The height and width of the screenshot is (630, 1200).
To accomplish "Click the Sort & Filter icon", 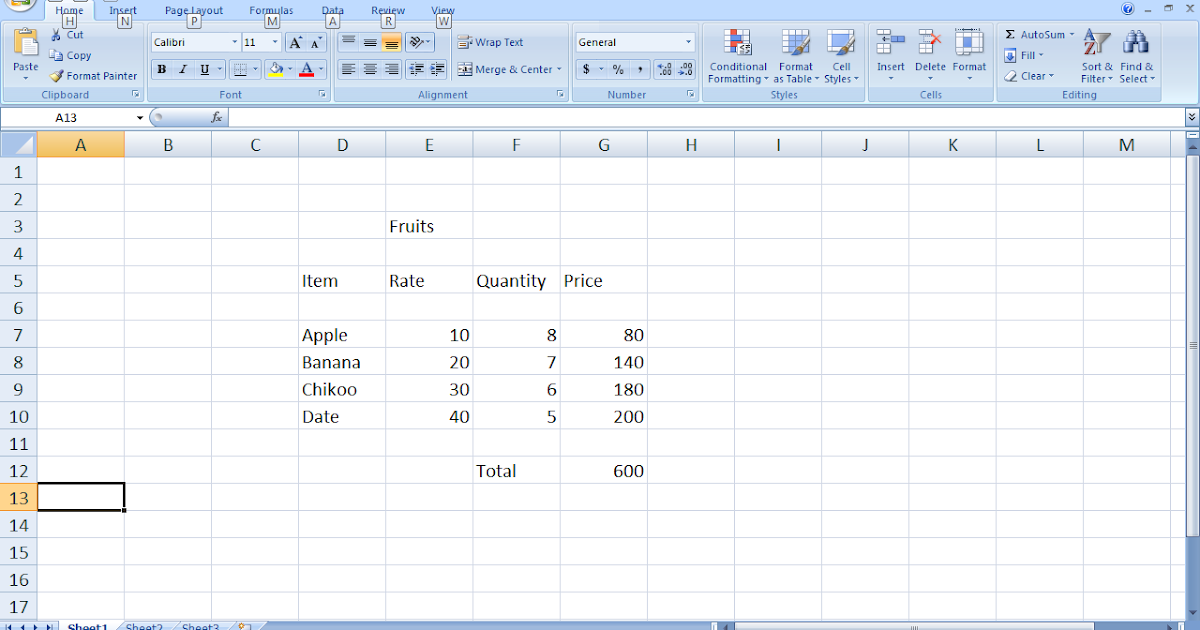I will [x=1097, y=44].
